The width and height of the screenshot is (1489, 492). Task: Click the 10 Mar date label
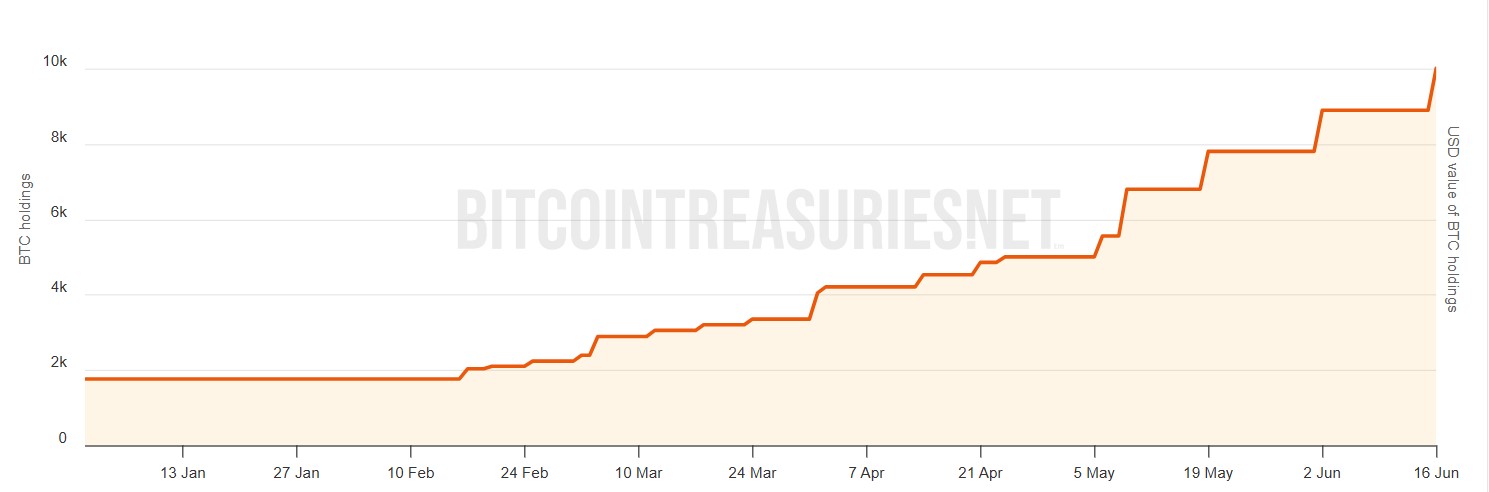638,472
